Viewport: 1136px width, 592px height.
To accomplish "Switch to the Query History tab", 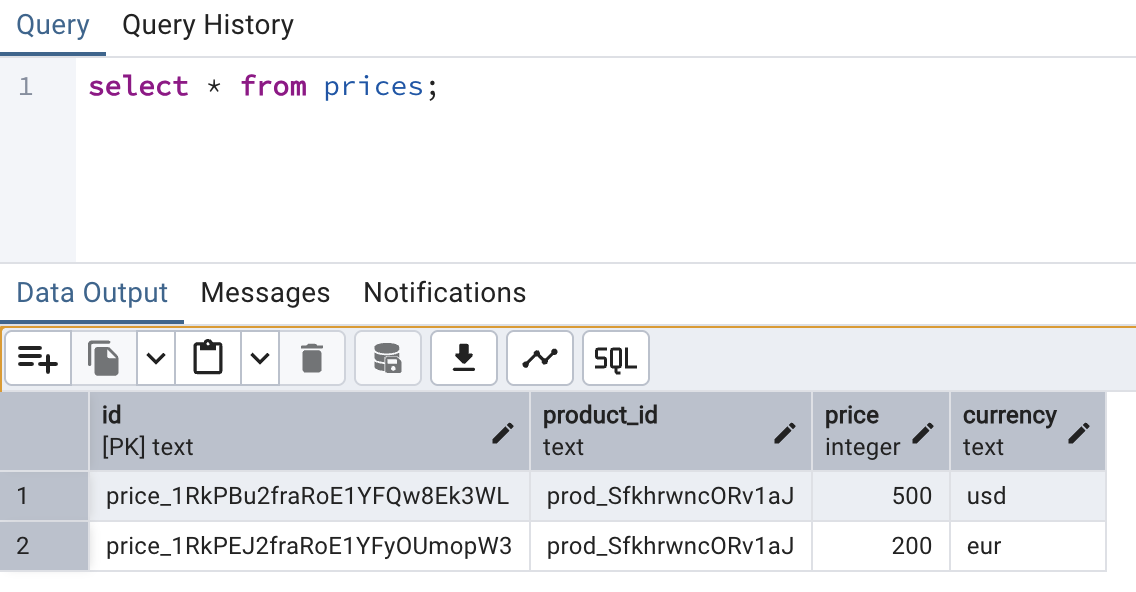I will coord(208,25).
